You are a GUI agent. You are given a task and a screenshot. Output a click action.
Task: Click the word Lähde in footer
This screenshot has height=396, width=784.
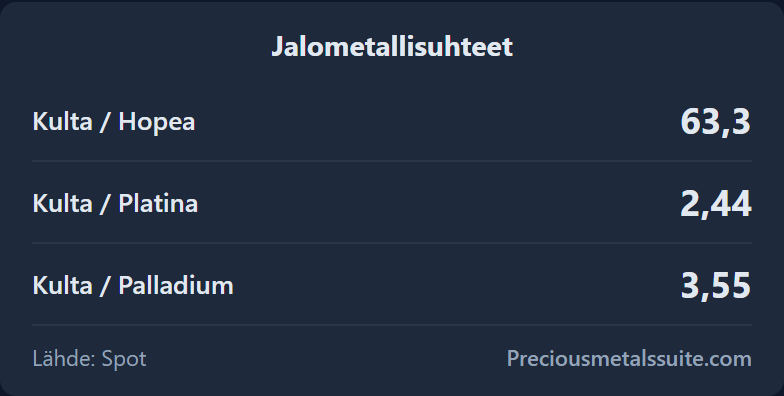tap(64, 358)
